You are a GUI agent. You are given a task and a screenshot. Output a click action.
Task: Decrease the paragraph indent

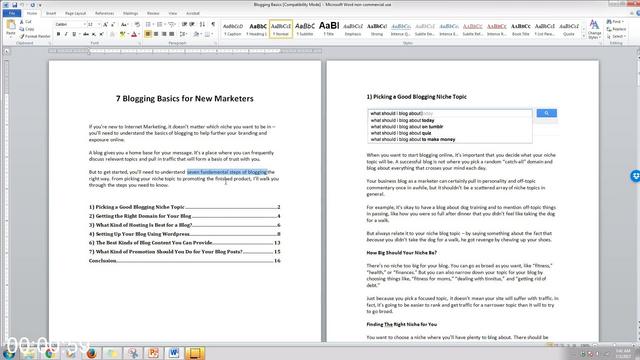pyautogui.click(x=184, y=25)
